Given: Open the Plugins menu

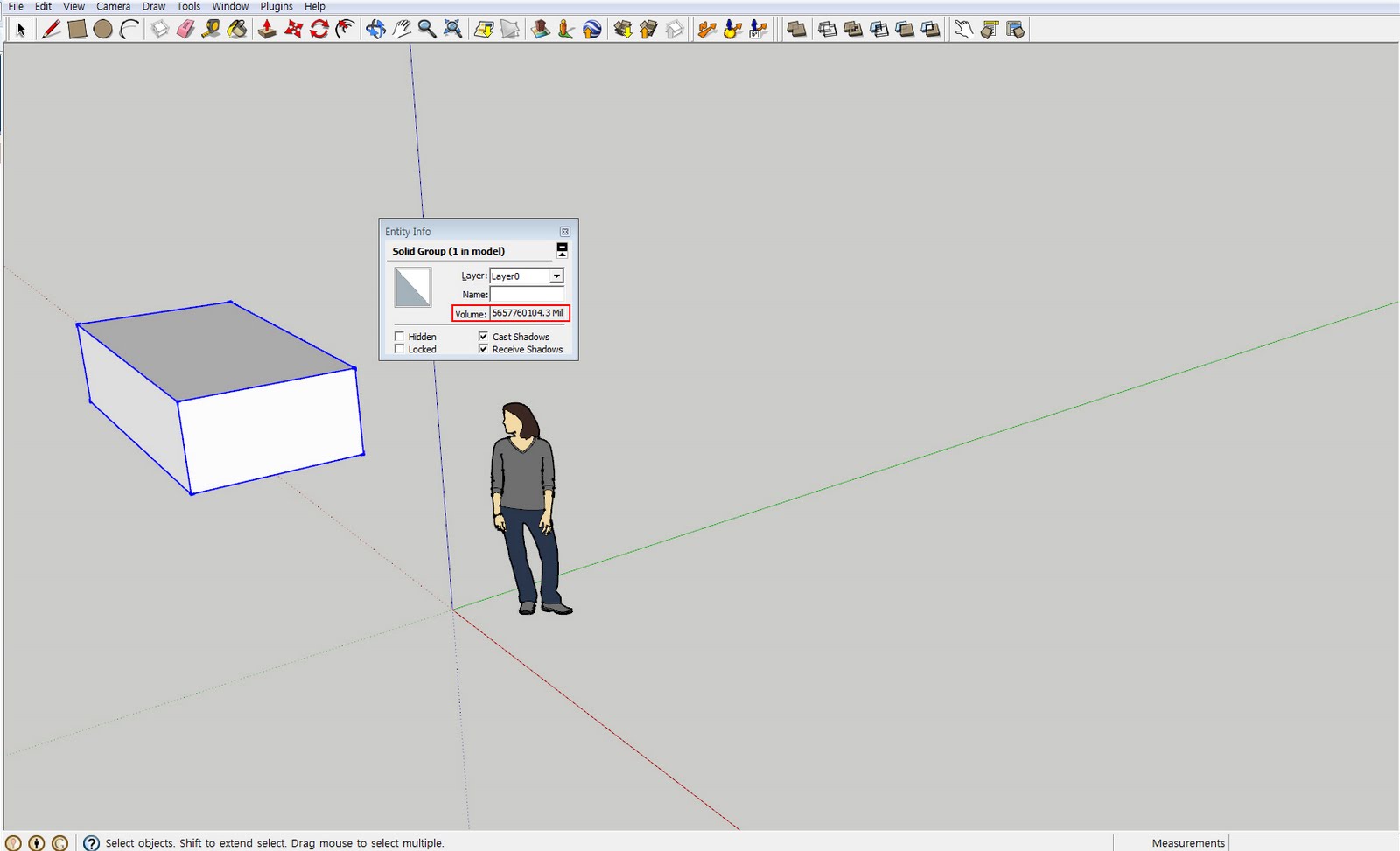Looking at the screenshot, I should point(275,6).
